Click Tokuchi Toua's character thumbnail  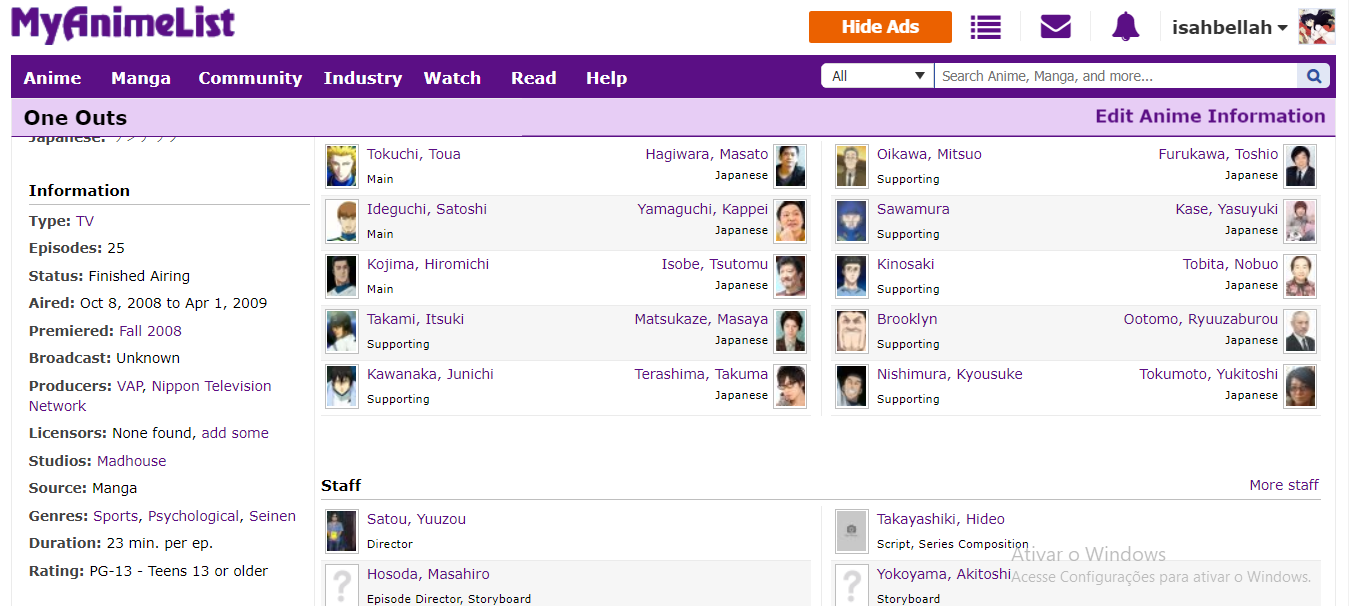(x=341, y=166)
